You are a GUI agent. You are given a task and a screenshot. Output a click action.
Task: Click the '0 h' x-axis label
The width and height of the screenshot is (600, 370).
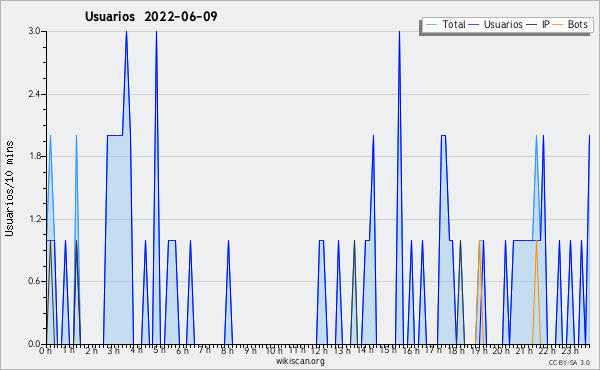(x=45, y=351)
